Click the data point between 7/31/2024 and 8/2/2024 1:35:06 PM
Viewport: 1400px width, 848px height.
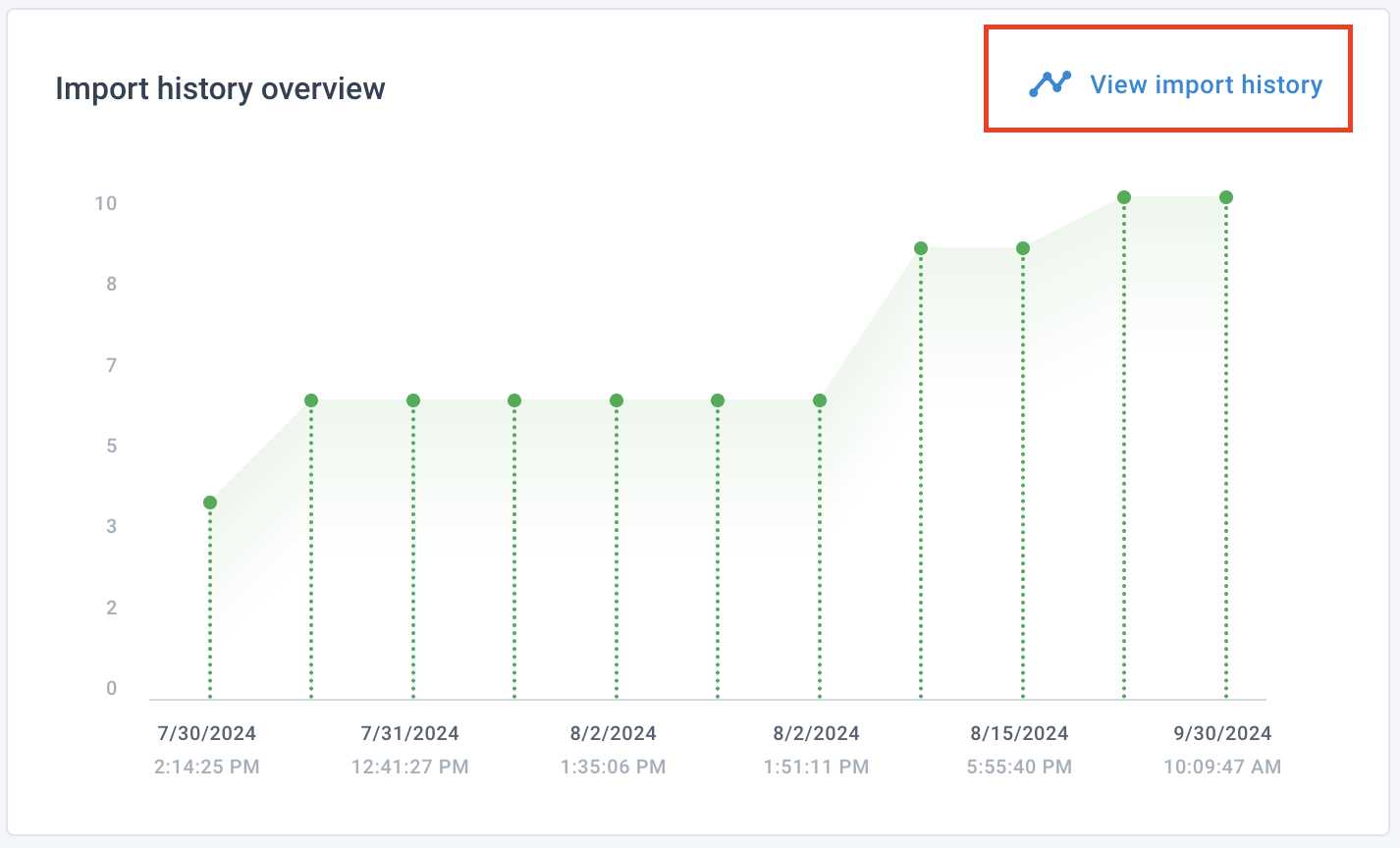[514, 400]
